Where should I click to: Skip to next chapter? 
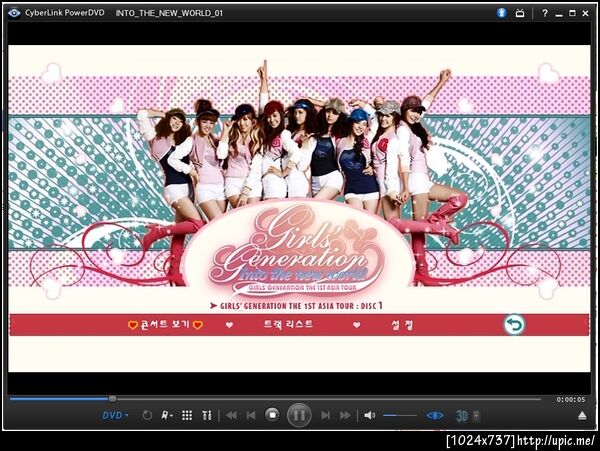[x=325, y=415]
